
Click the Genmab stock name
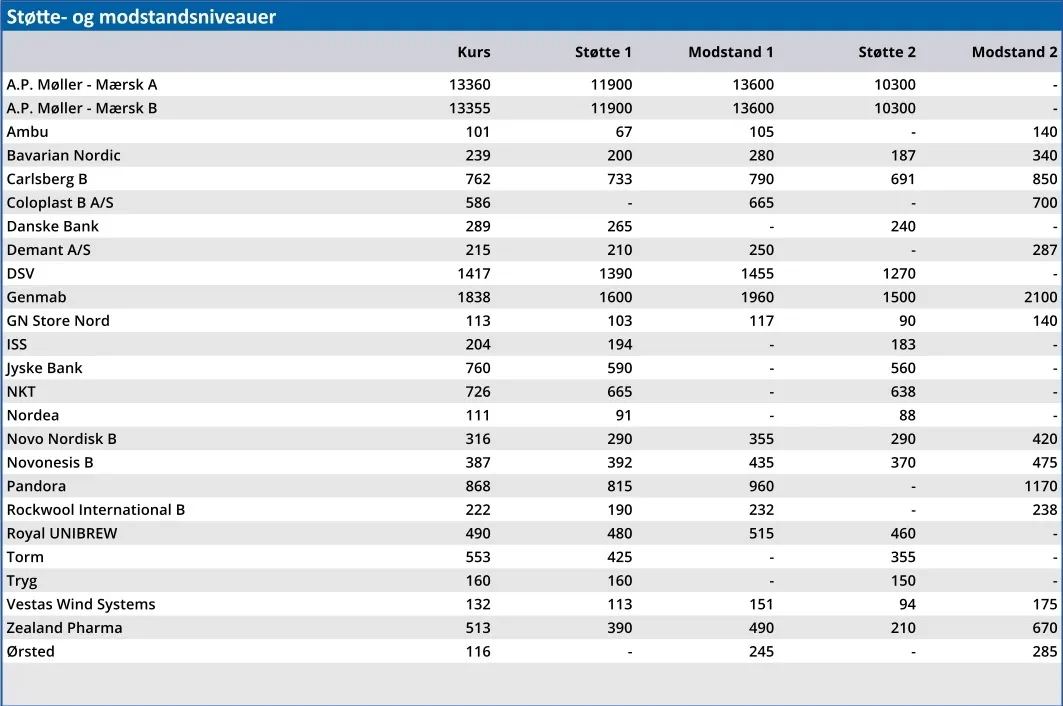36,297
